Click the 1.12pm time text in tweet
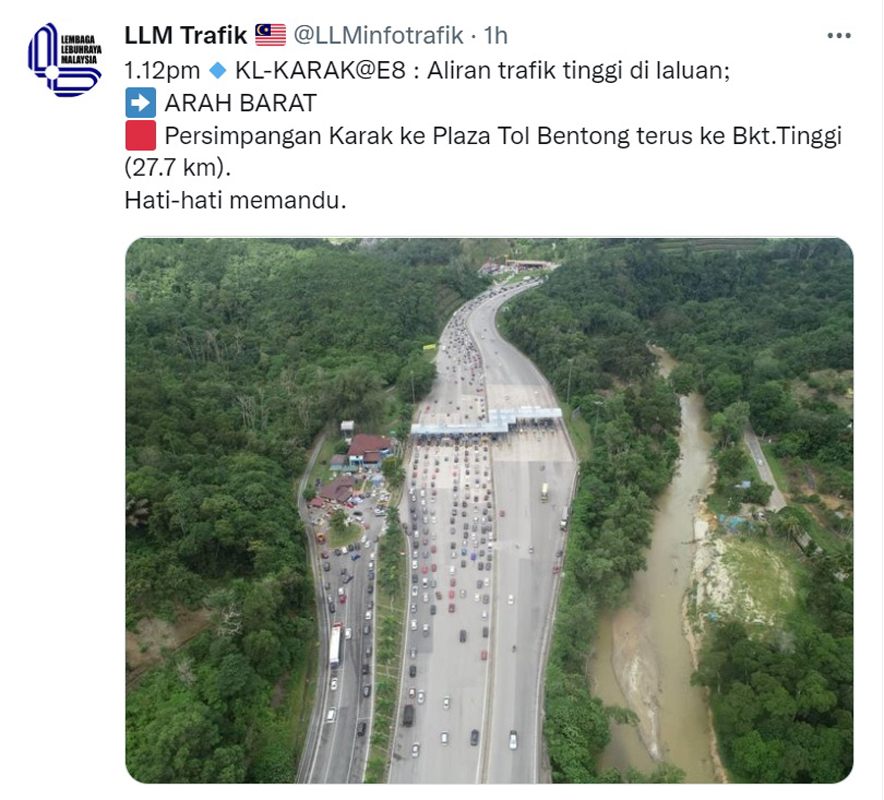Image resolution: width=884 pixels, height=800 pixels. (162, 71)
